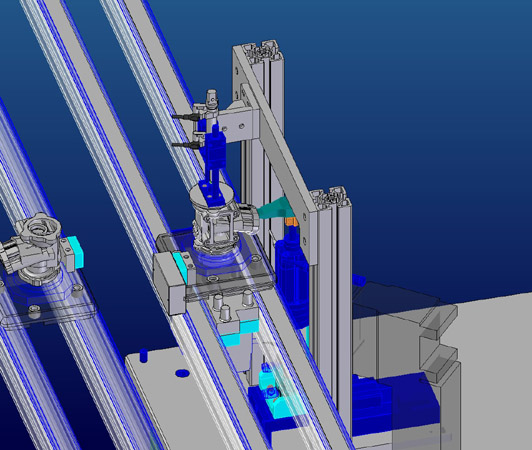Click the blue pneumatic cylinder beside the short column
532x450 pixels.
pos(292,278)
